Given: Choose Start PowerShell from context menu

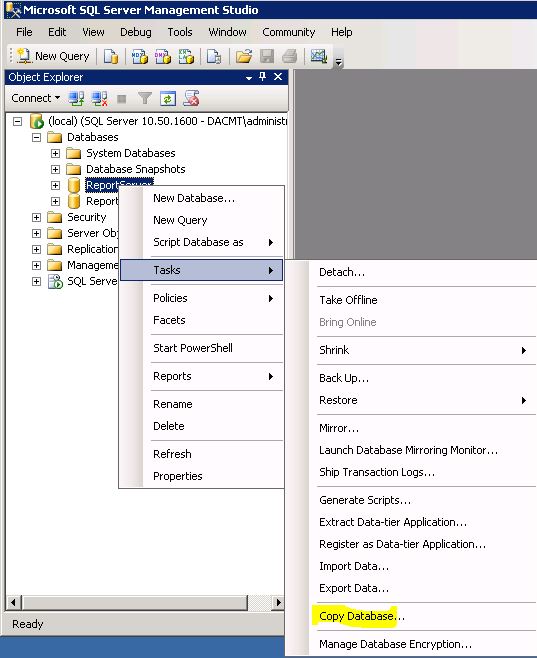Looking at the screenshot, I should click(201, 348).
